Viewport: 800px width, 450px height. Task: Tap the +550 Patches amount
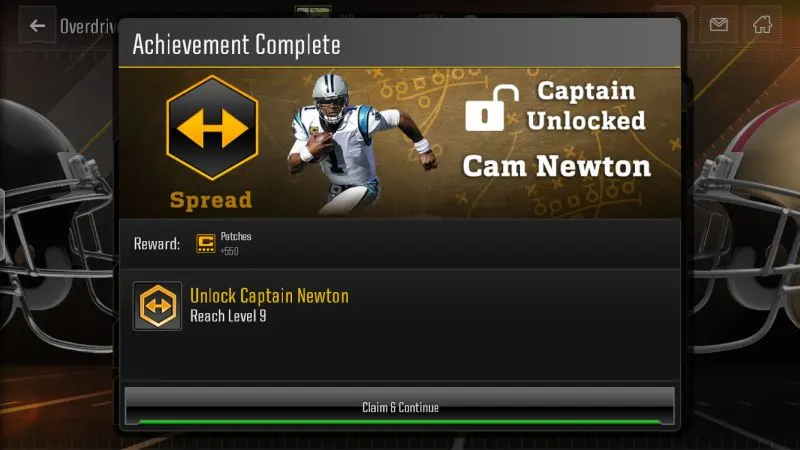[229, 251]
